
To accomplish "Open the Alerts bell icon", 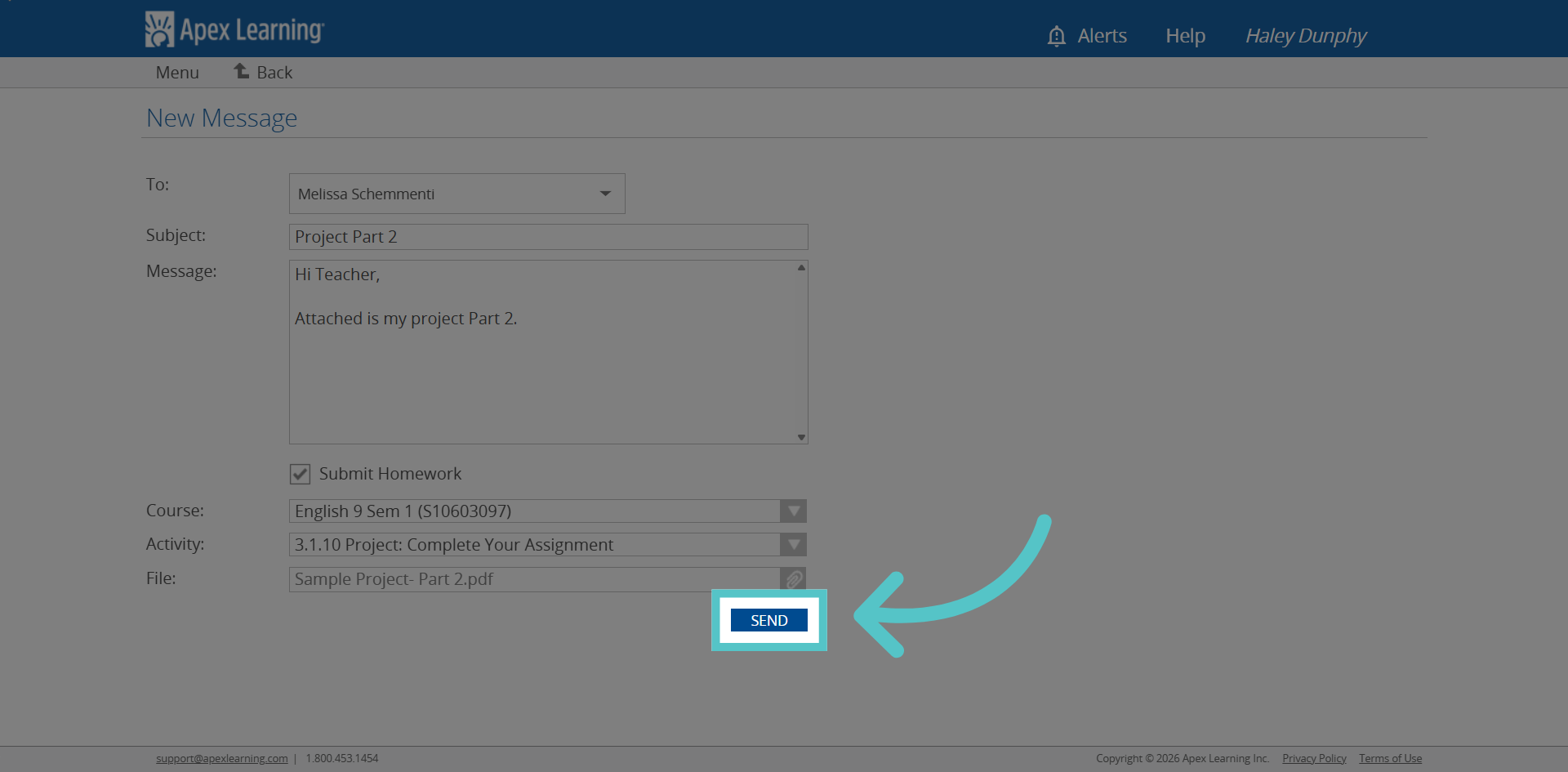I will (1056, 36).
